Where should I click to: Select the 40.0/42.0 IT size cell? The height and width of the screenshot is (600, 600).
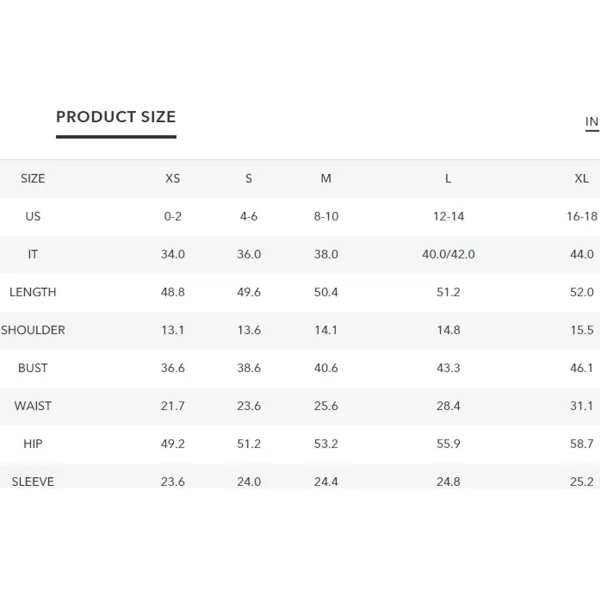[x=448, y=254]
